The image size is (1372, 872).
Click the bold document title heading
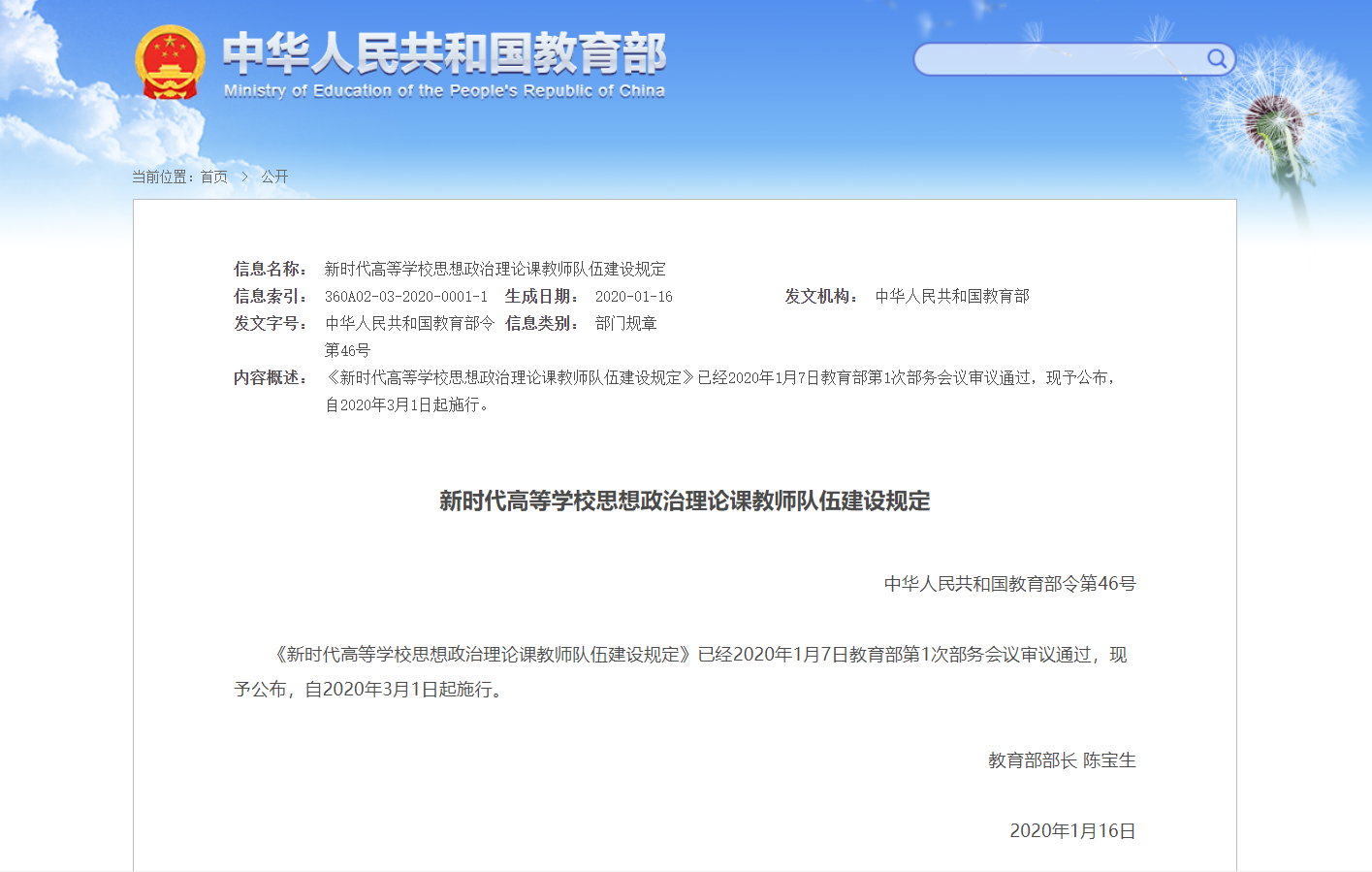point(685,501)
